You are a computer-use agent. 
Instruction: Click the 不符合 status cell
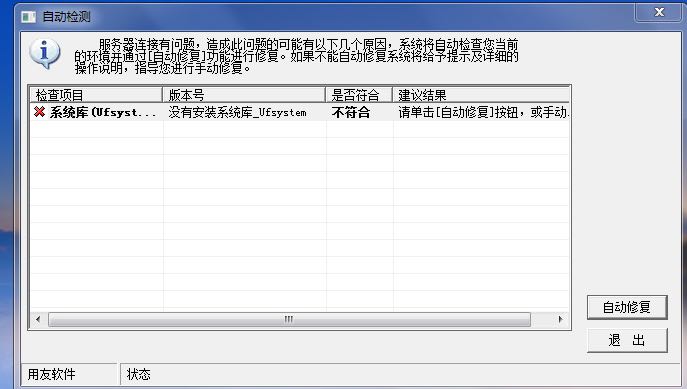tap(351, 113)
